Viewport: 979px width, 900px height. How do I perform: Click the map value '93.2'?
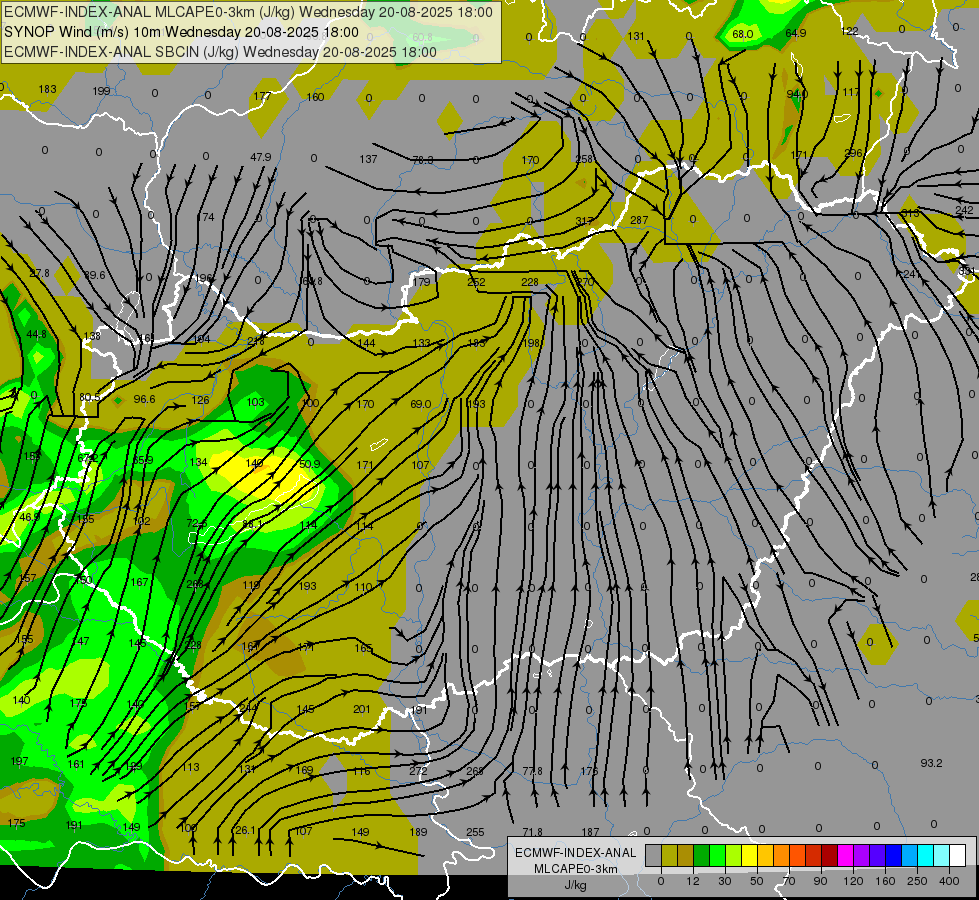[x=931, y=763]
